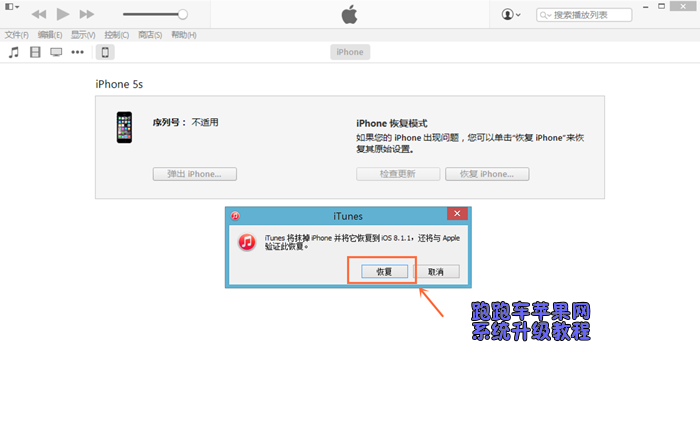This screenshot has width=700, height=444.
Task: Click the red iTunes music note icon in dialog body
Action: click(x=247, y=242)
